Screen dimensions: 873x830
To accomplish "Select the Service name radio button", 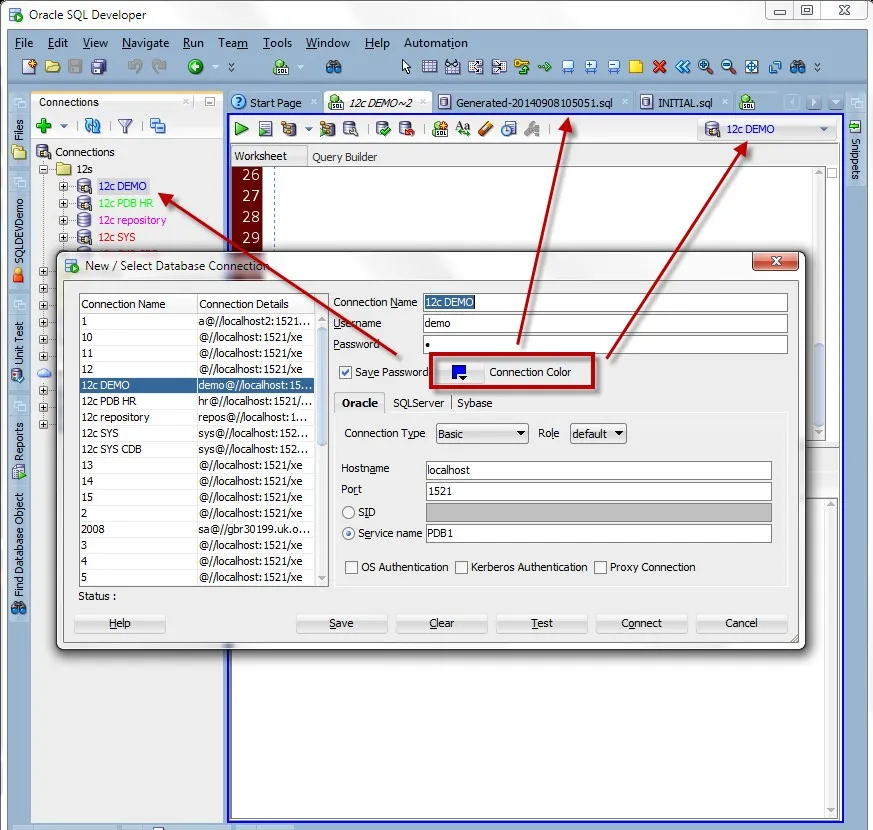I will point(349,533).
